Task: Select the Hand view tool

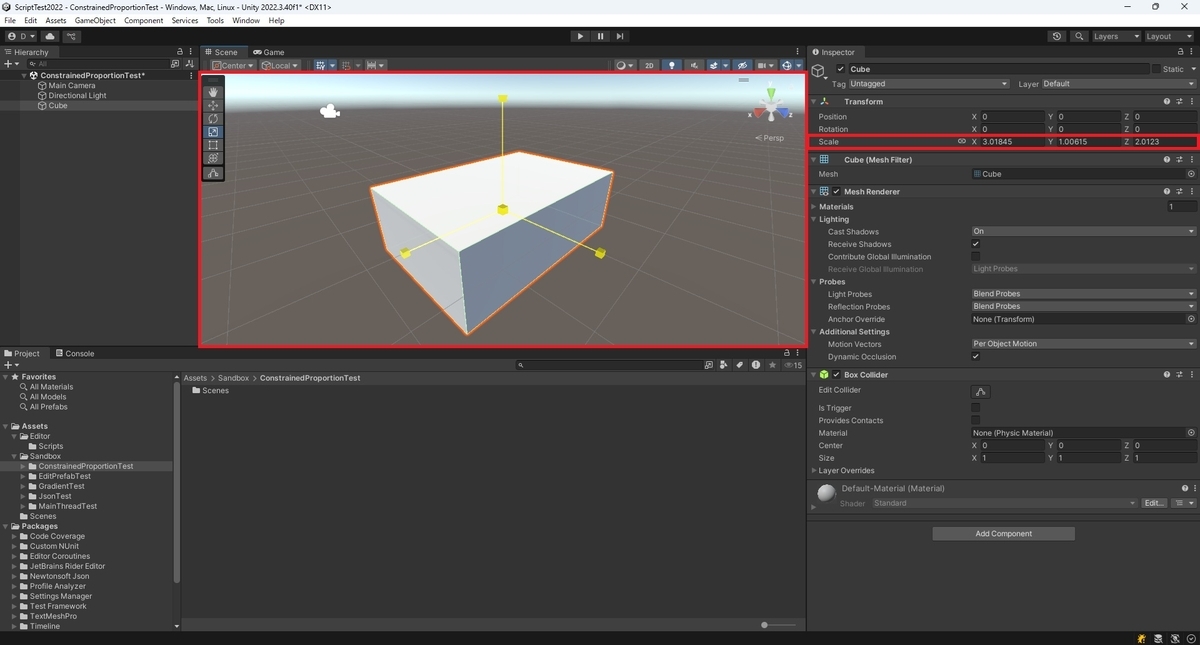Action: [x=213, y=92]
